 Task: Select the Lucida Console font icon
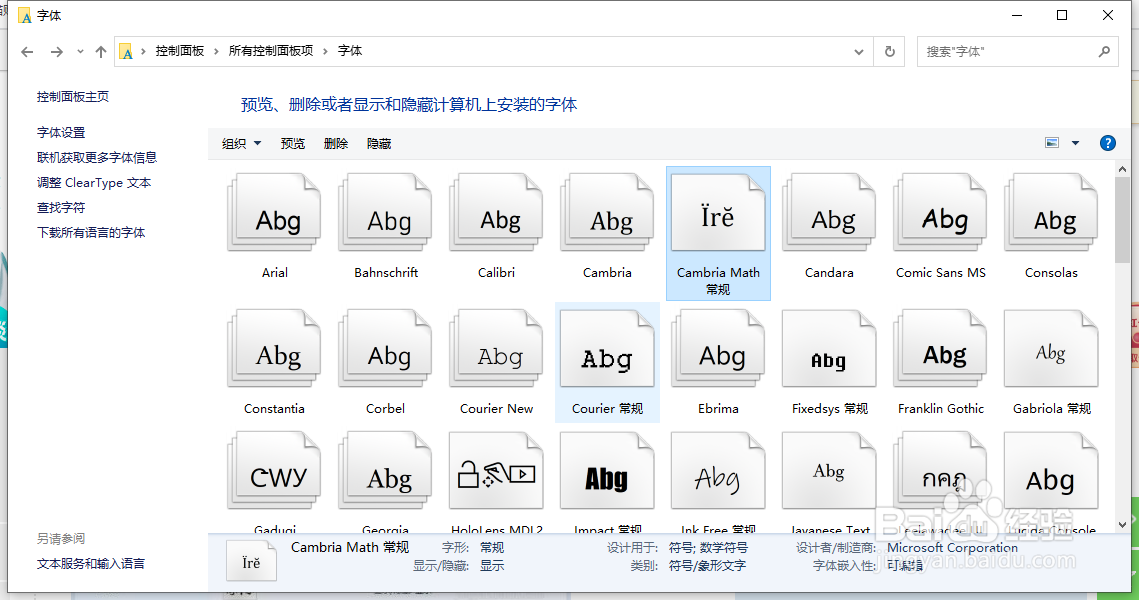(1051, 471)
